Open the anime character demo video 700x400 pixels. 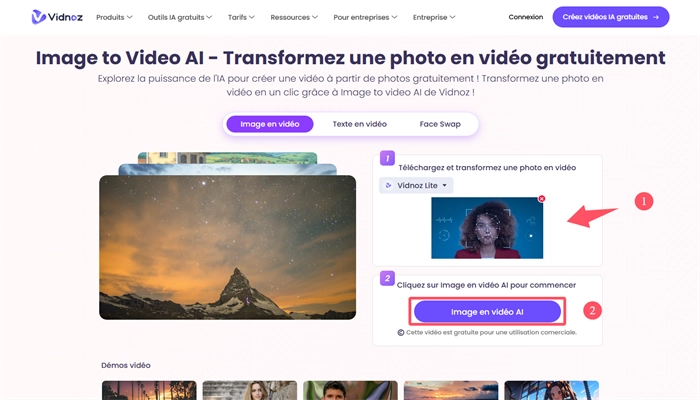tap(552, 390)
